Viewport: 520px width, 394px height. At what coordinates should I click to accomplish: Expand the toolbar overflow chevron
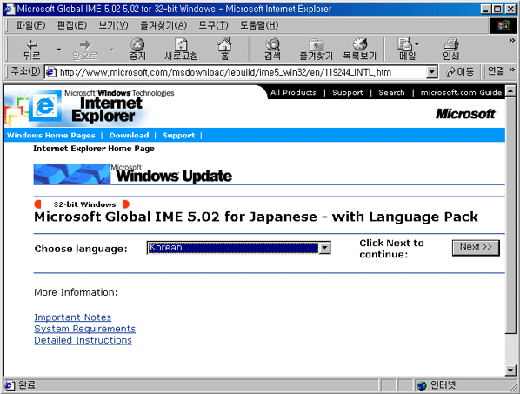[x=512, y=40]
